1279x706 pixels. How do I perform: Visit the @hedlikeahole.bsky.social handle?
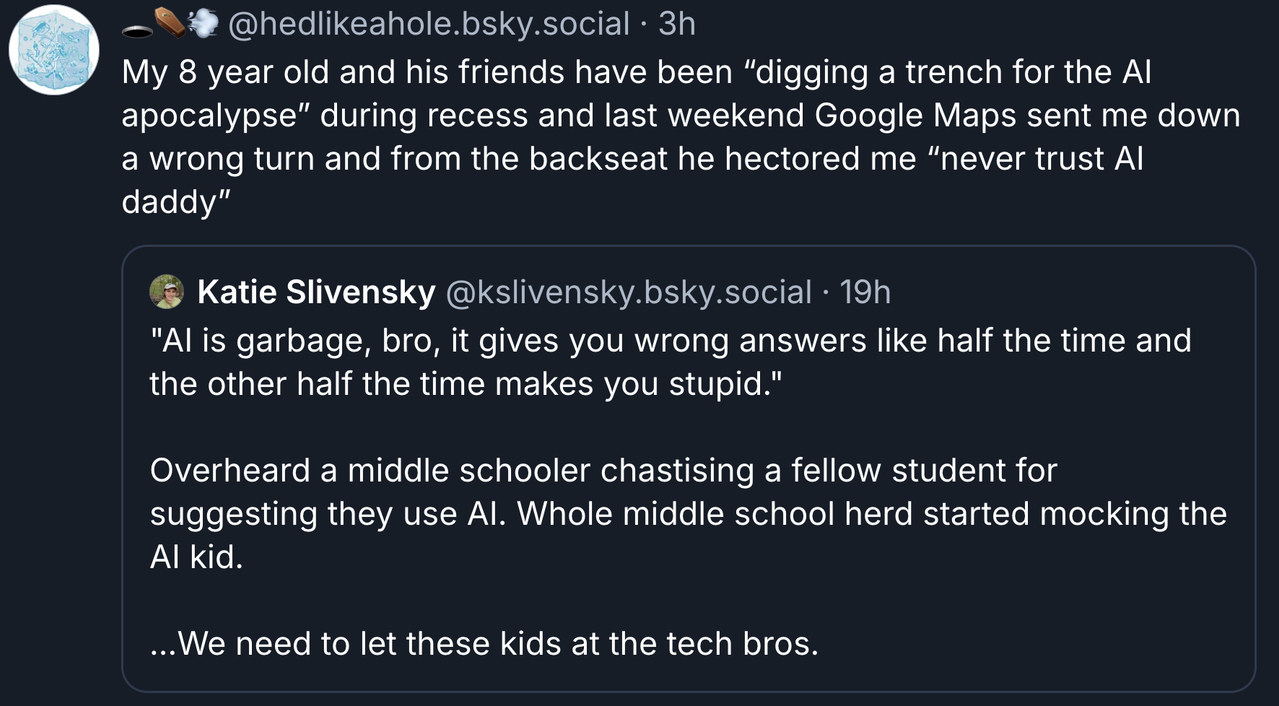click(430, 24)
